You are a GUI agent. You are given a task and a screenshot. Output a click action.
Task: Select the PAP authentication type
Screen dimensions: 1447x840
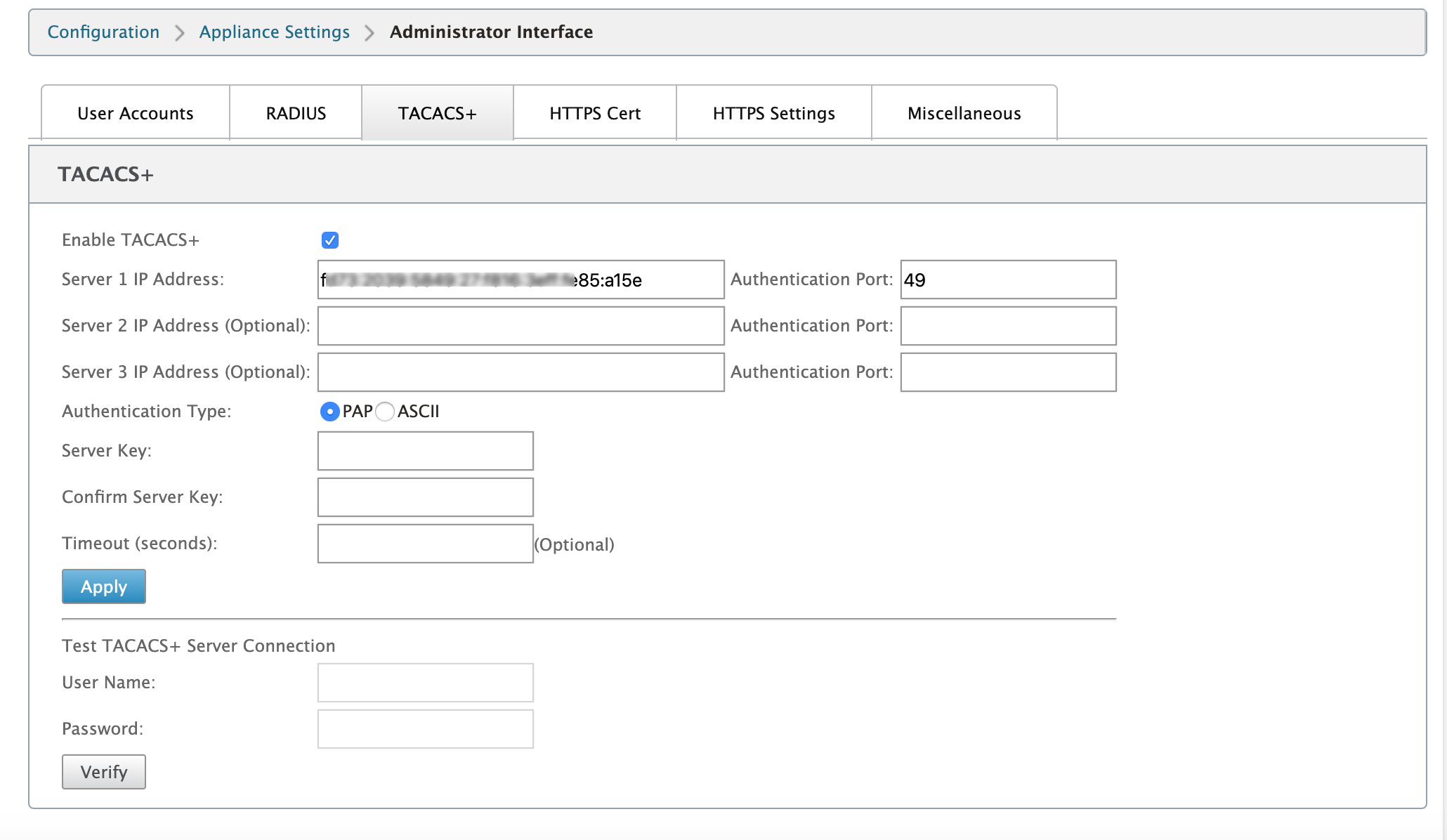coord(329,412)
